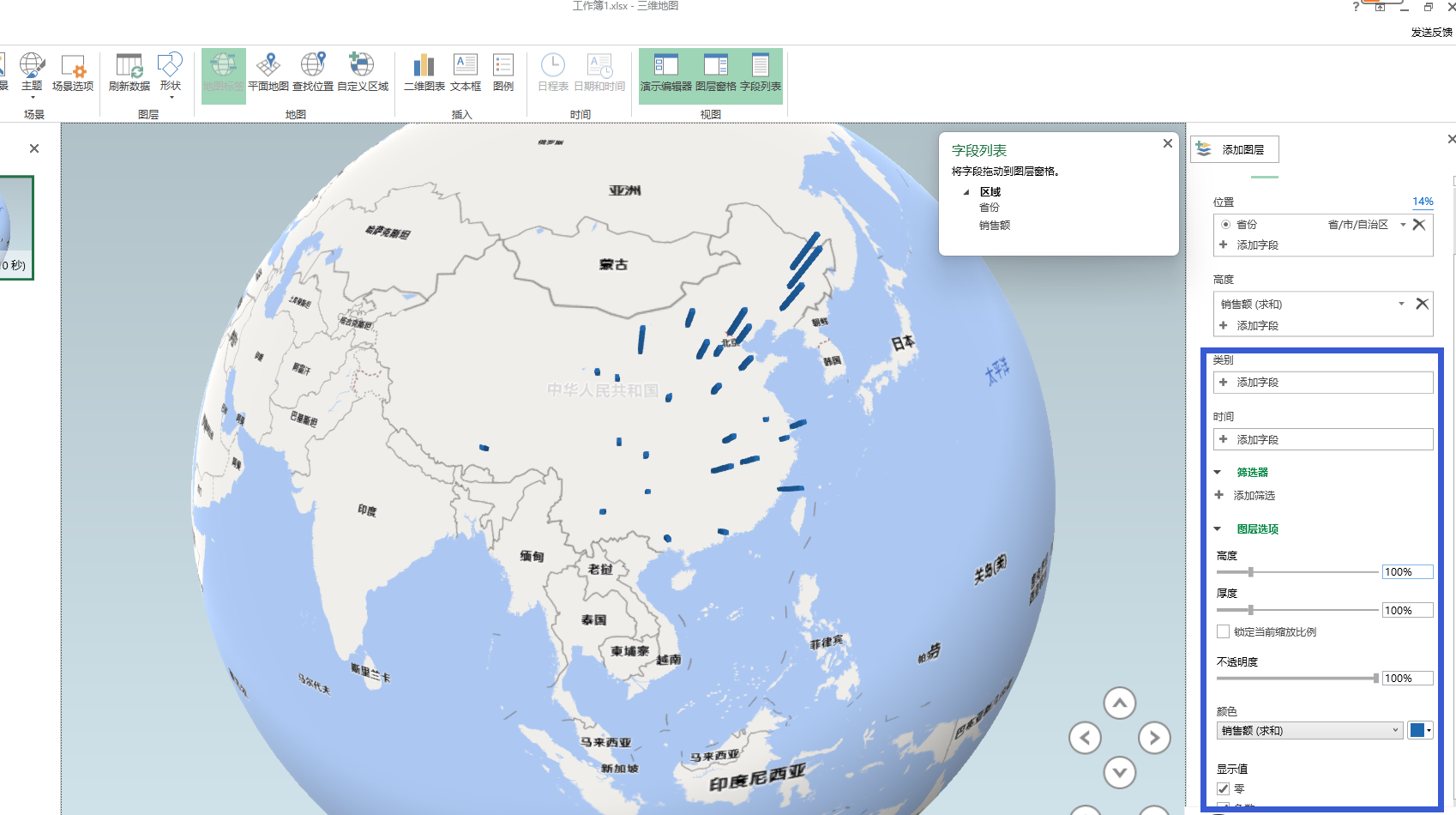Open 场景选项 scene options
Image resolution: width=1456 pixels, height=815 pixels.
click(x=73, y=73)
